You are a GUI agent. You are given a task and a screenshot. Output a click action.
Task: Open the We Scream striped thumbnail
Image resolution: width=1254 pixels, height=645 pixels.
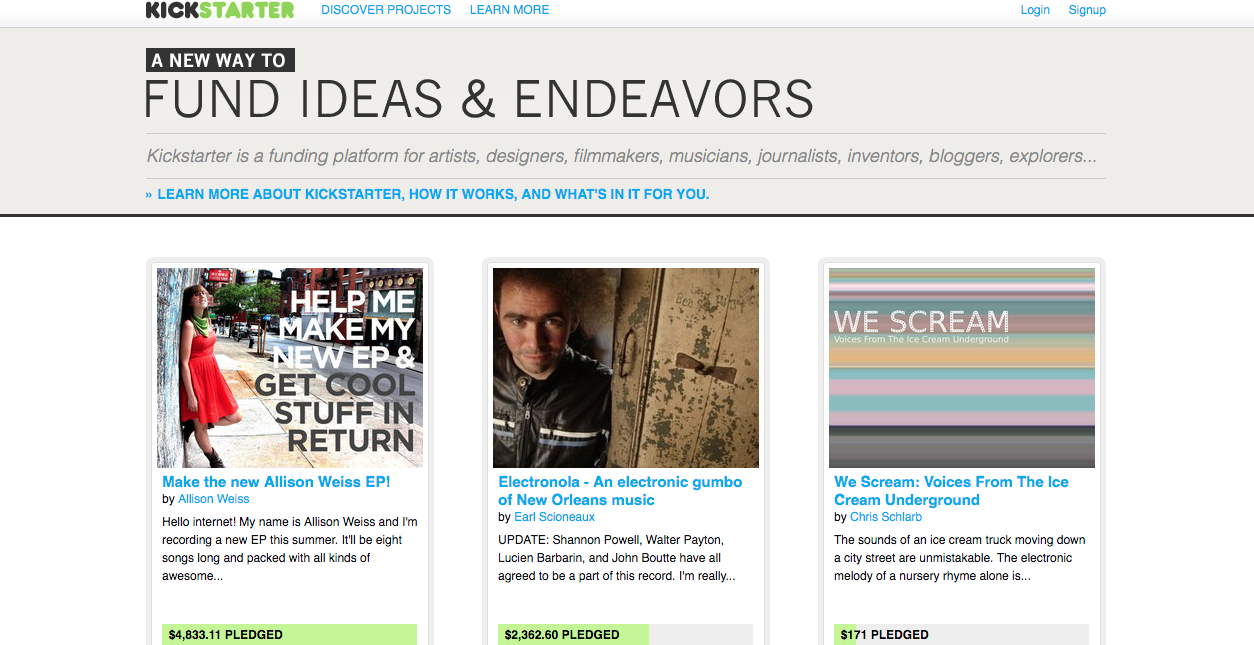pos(962,367)
